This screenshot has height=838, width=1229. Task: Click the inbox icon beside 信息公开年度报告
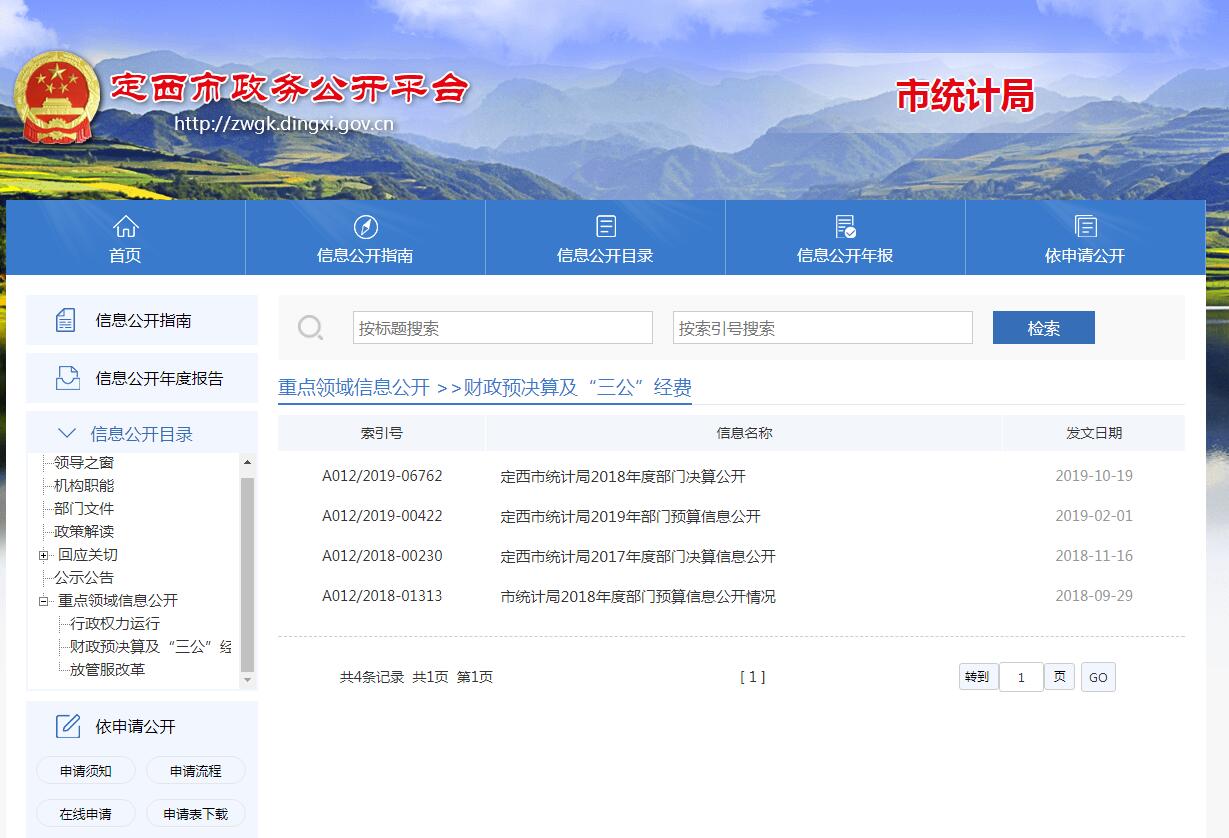(x=67, y=378)
